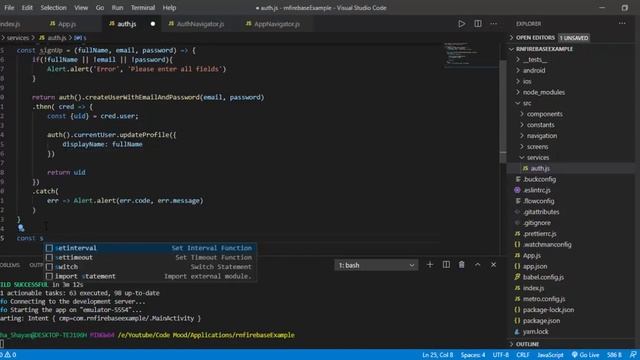Open the File menu
640x360 pixels.
[9, 8]
